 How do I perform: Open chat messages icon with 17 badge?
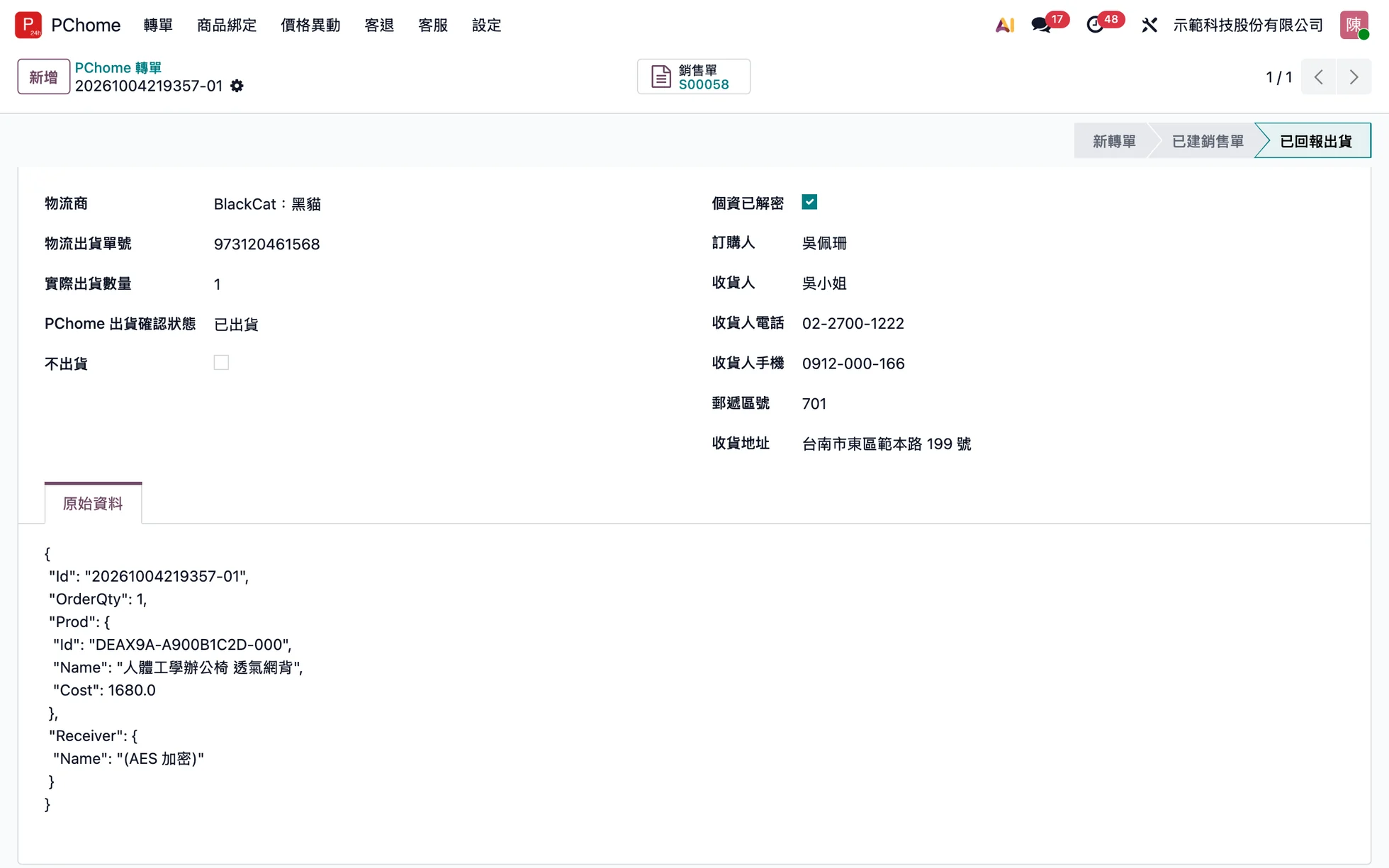[1041, 25]
